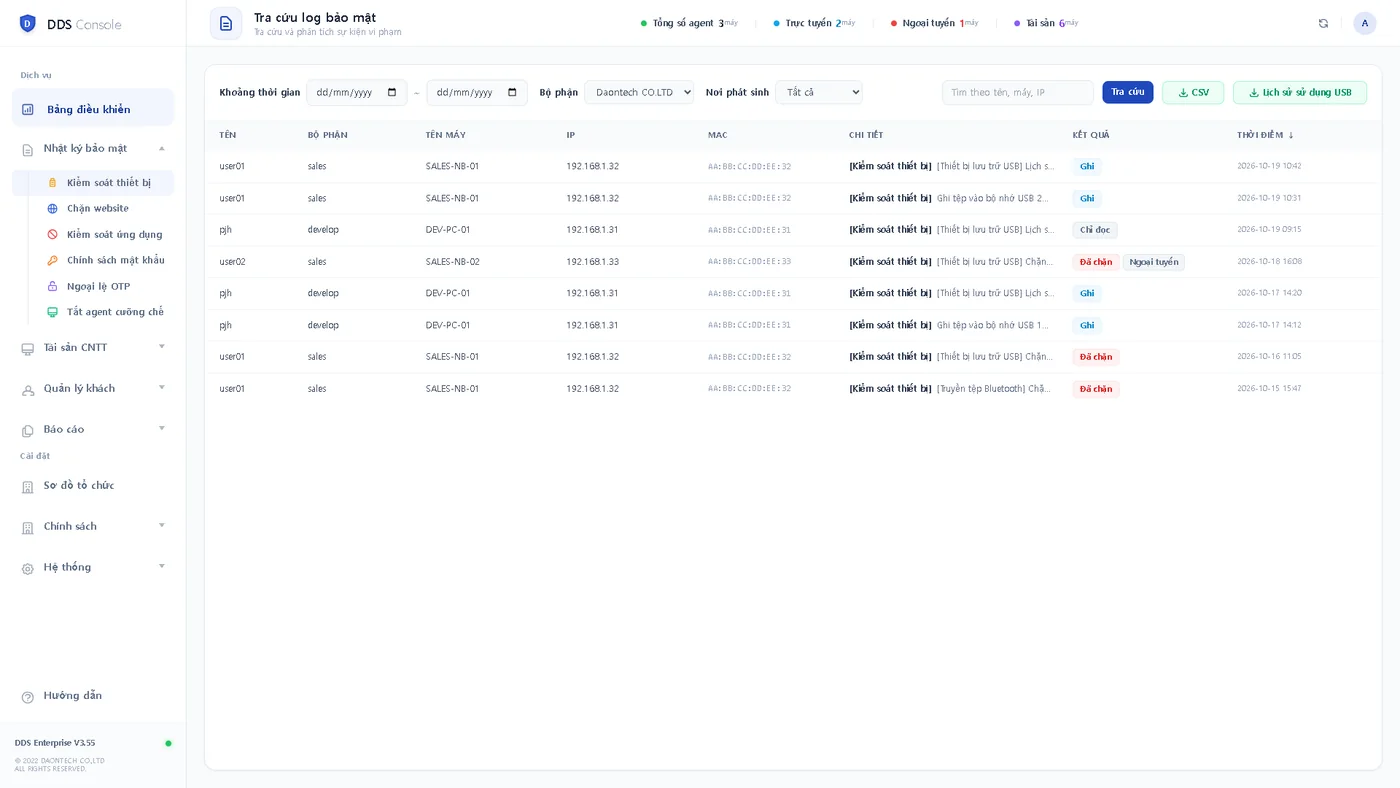Image resolution: width=1400 pixels, height=788 pixels.
Task: Collapse the Nhật ký bảo mật section arrow
Action: pyautogui.click(x=162, y=148)
